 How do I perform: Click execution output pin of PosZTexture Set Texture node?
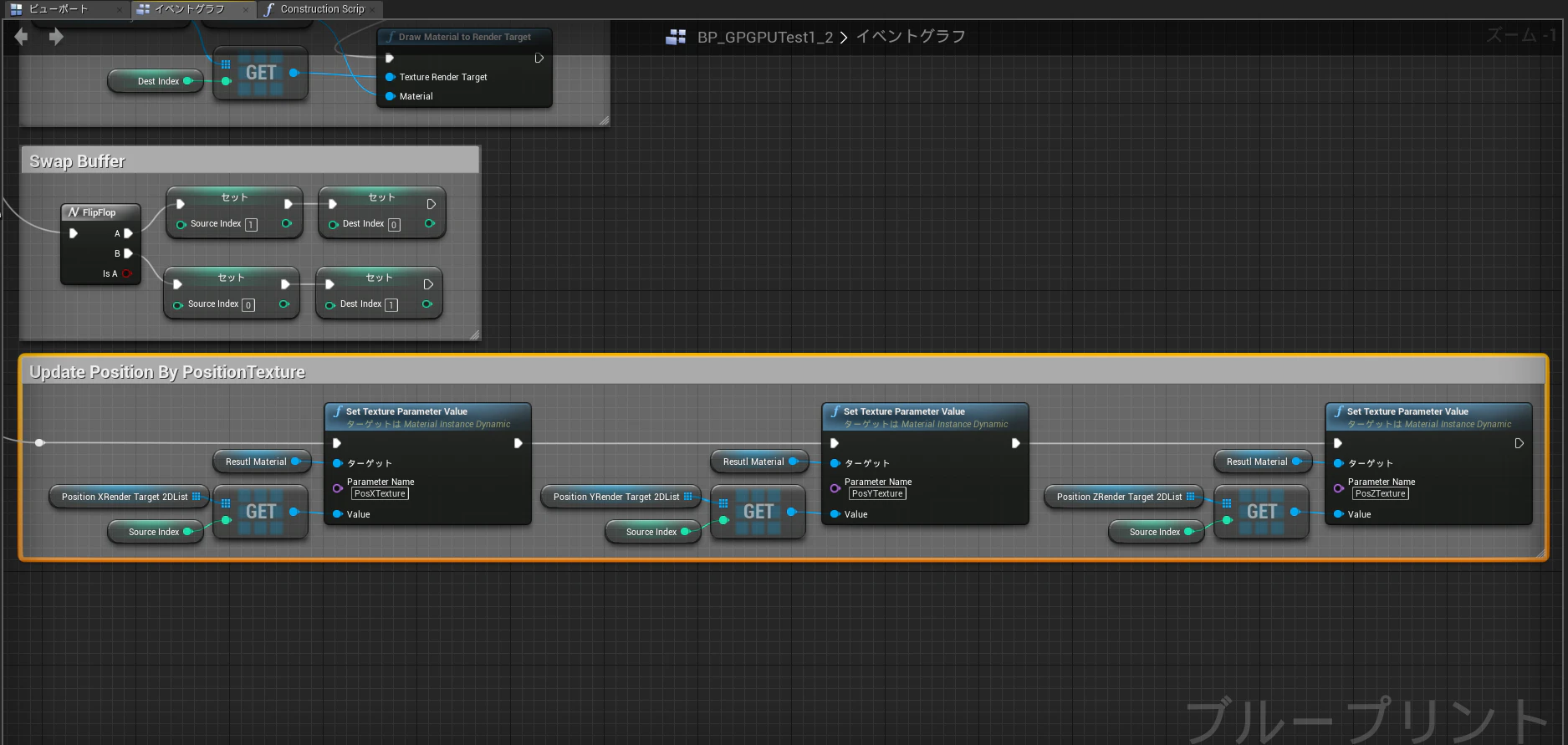coord(1519,443)
